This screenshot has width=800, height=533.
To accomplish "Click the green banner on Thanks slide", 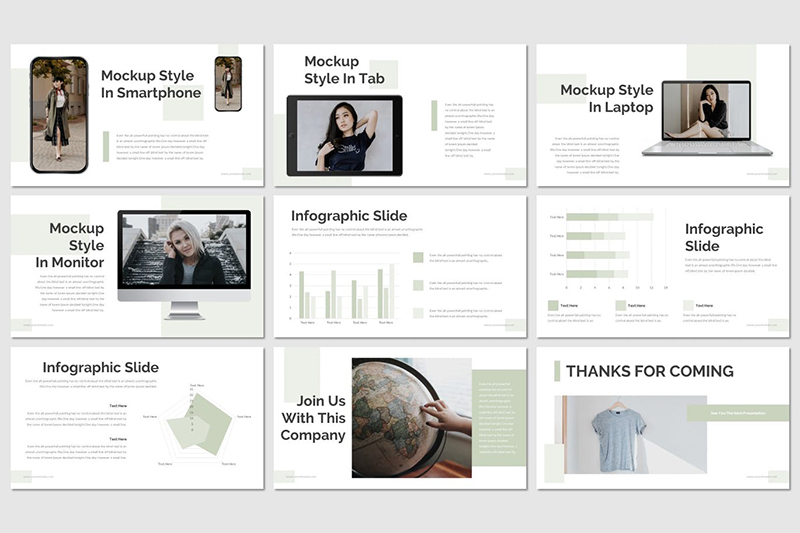I will point(737,412).
